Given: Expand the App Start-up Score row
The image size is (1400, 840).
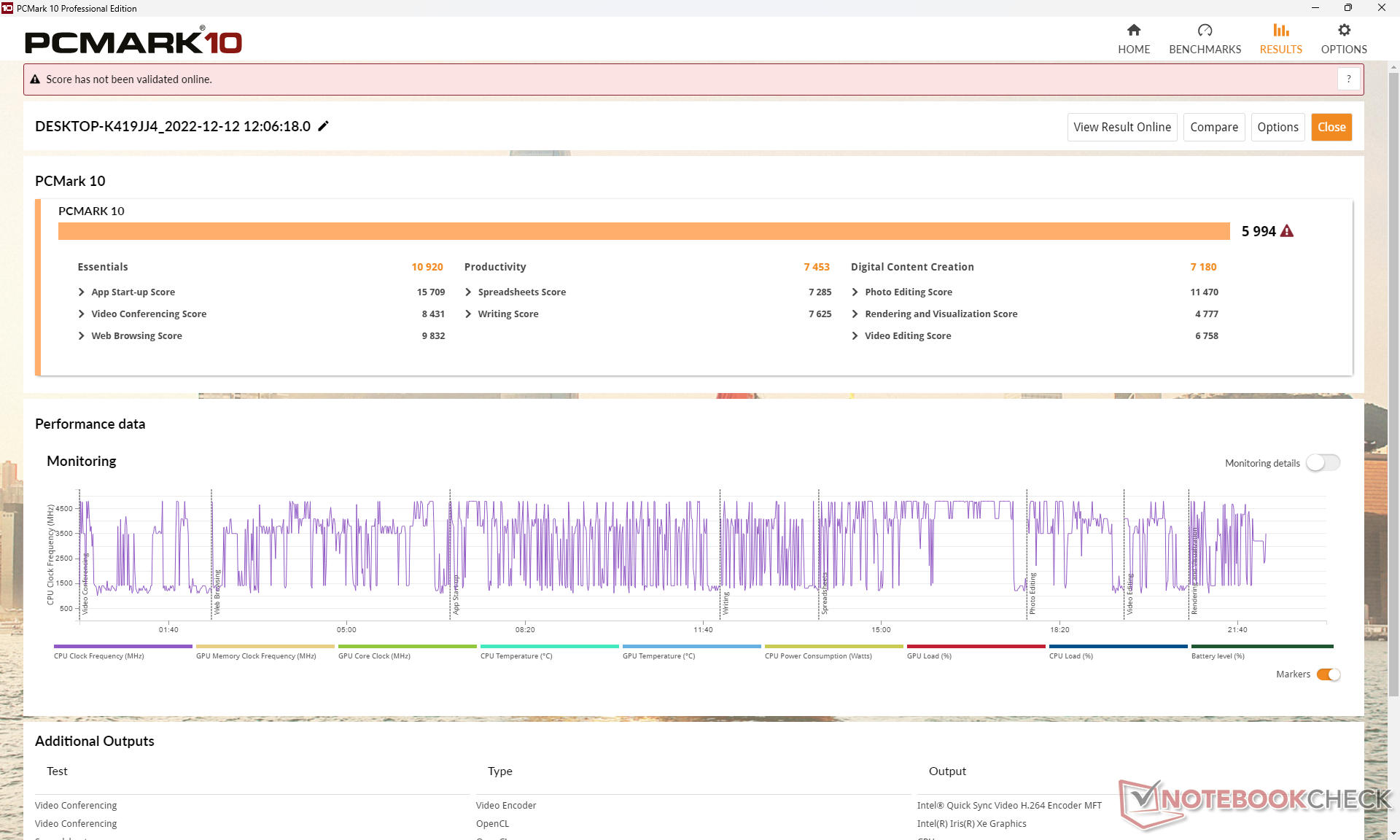Looking at the screenshot, I should (x=82, y=292).
